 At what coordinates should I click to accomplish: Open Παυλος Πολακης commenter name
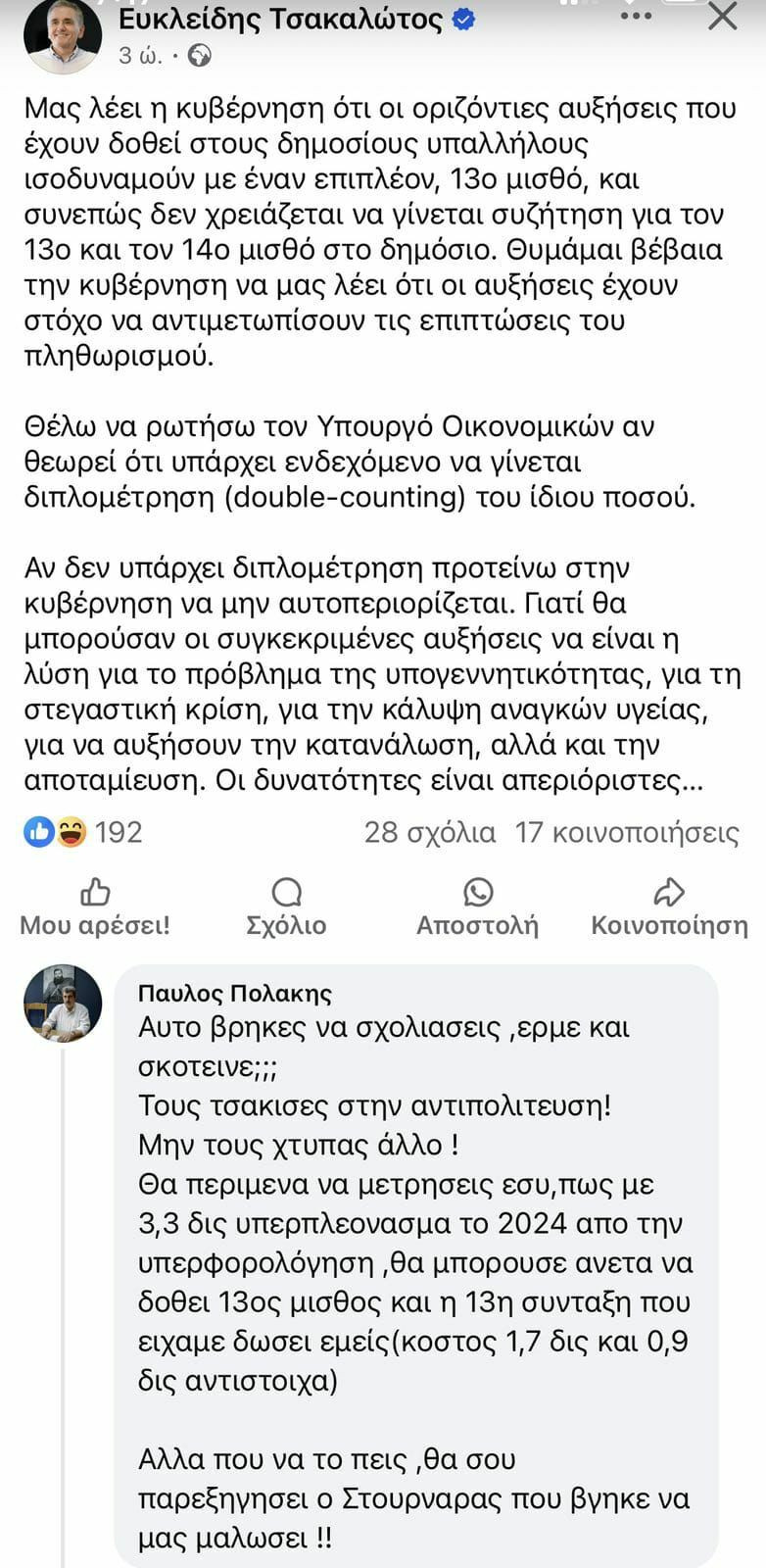click(235, 993)
